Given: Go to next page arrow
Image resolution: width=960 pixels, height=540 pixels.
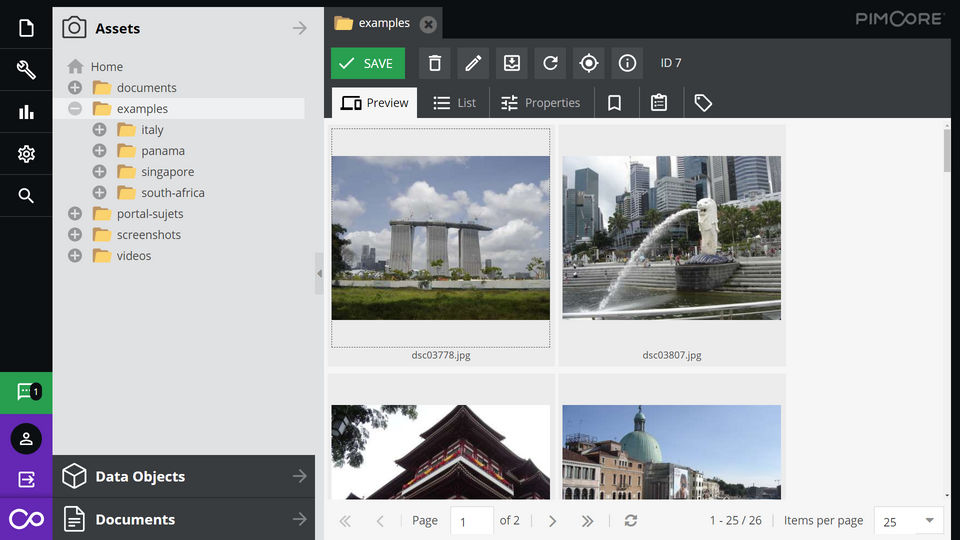Looking at the screenshot, I should point(552,521).
